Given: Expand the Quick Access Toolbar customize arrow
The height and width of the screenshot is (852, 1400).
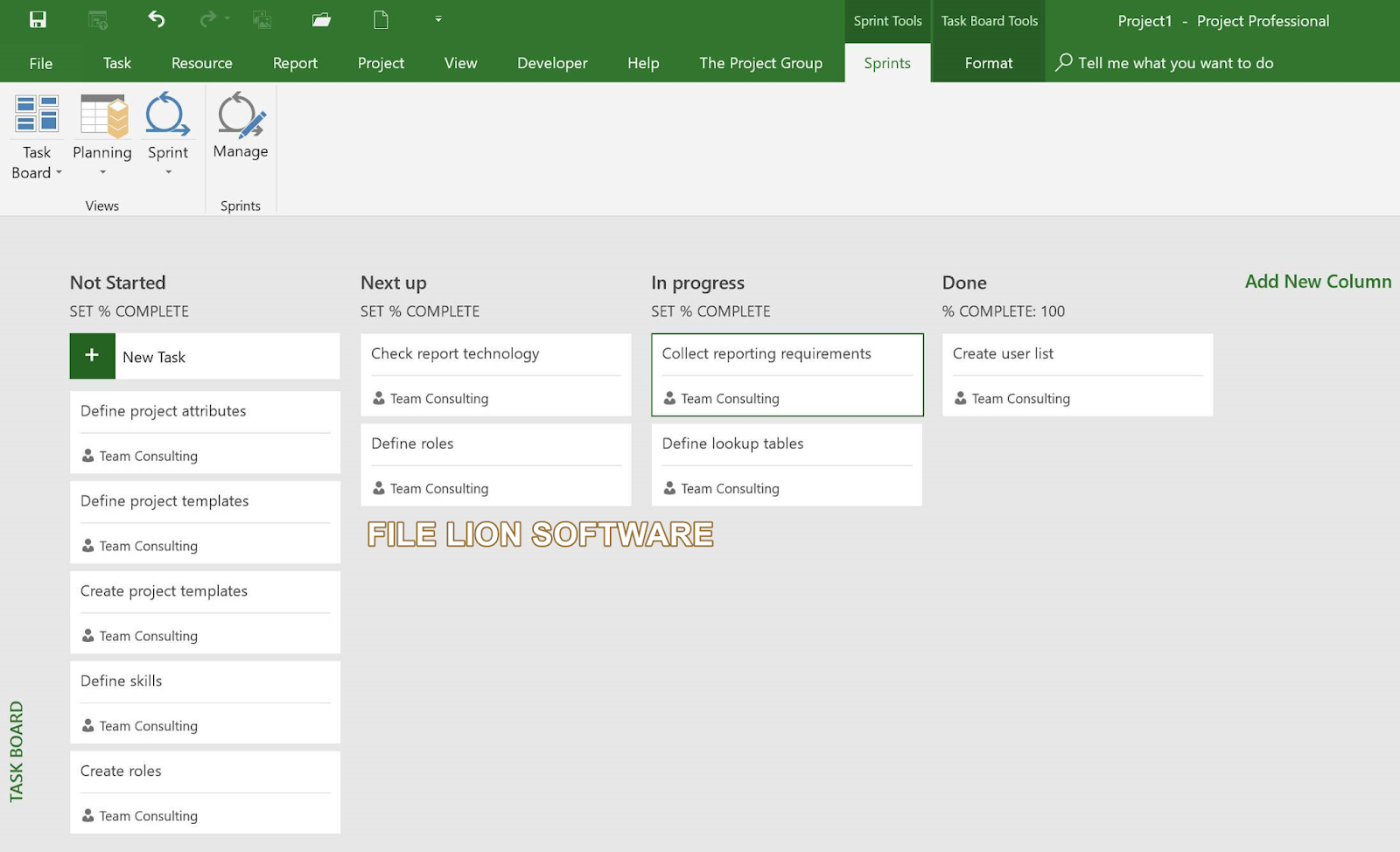Looking at the screenshot, I should tap(437, 19).
